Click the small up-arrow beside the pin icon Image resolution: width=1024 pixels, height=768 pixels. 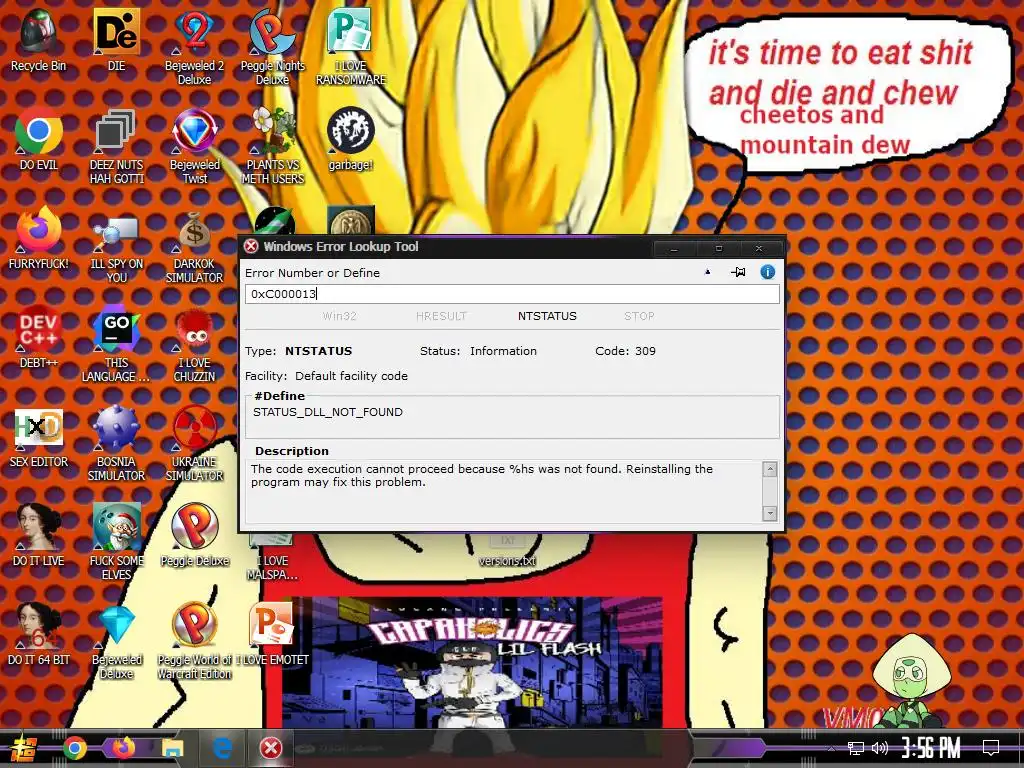(x=707, y=272)
